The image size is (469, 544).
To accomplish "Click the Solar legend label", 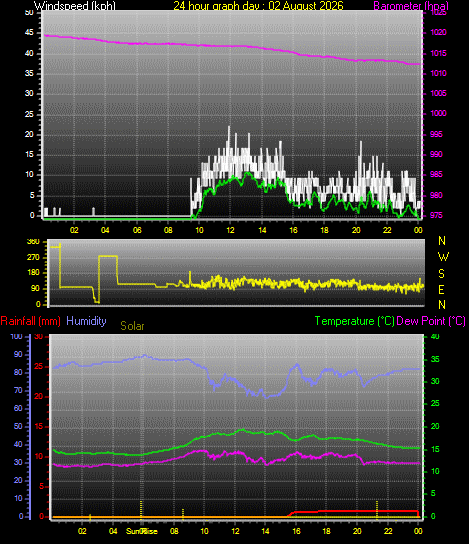I will tap(132, 326).
